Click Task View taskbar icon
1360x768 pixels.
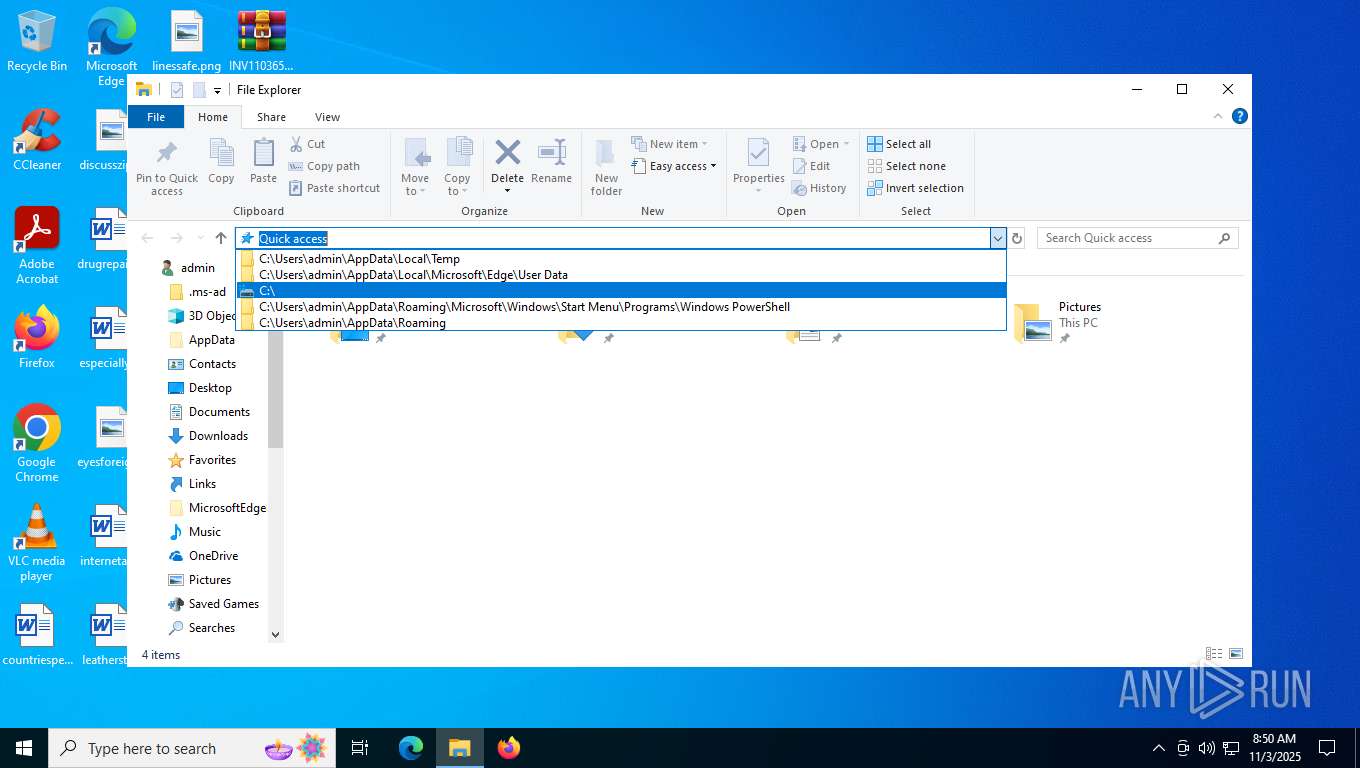360,748
